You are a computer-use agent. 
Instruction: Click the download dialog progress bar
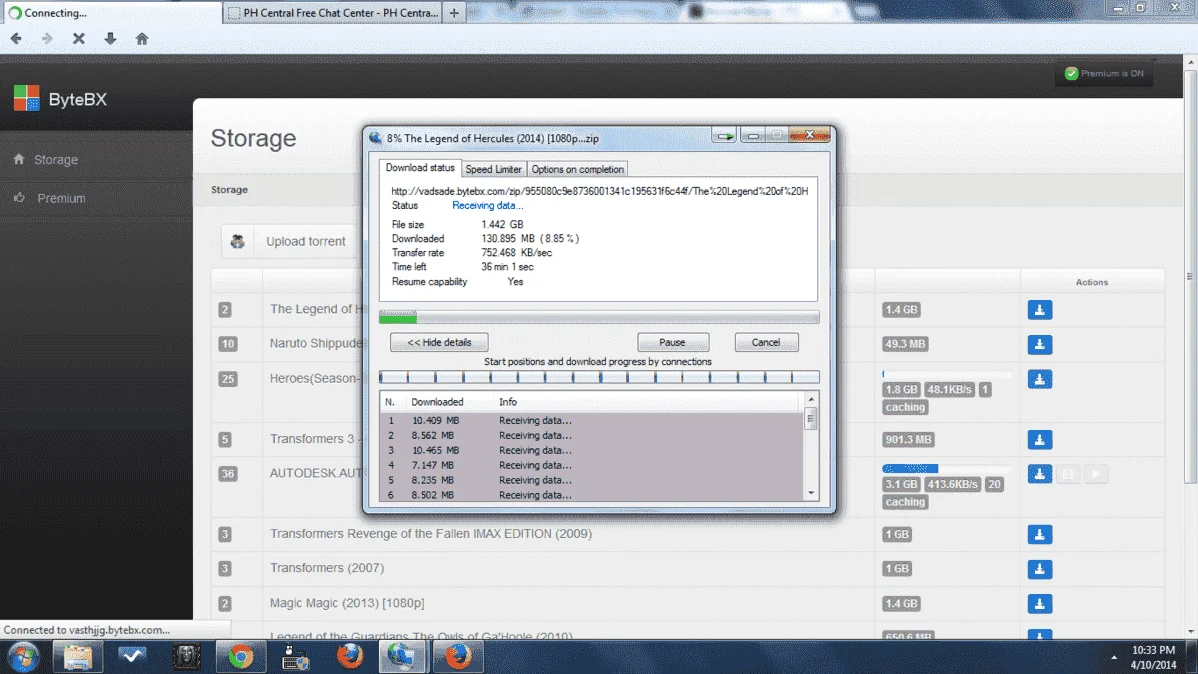click(x=599, y=317)
